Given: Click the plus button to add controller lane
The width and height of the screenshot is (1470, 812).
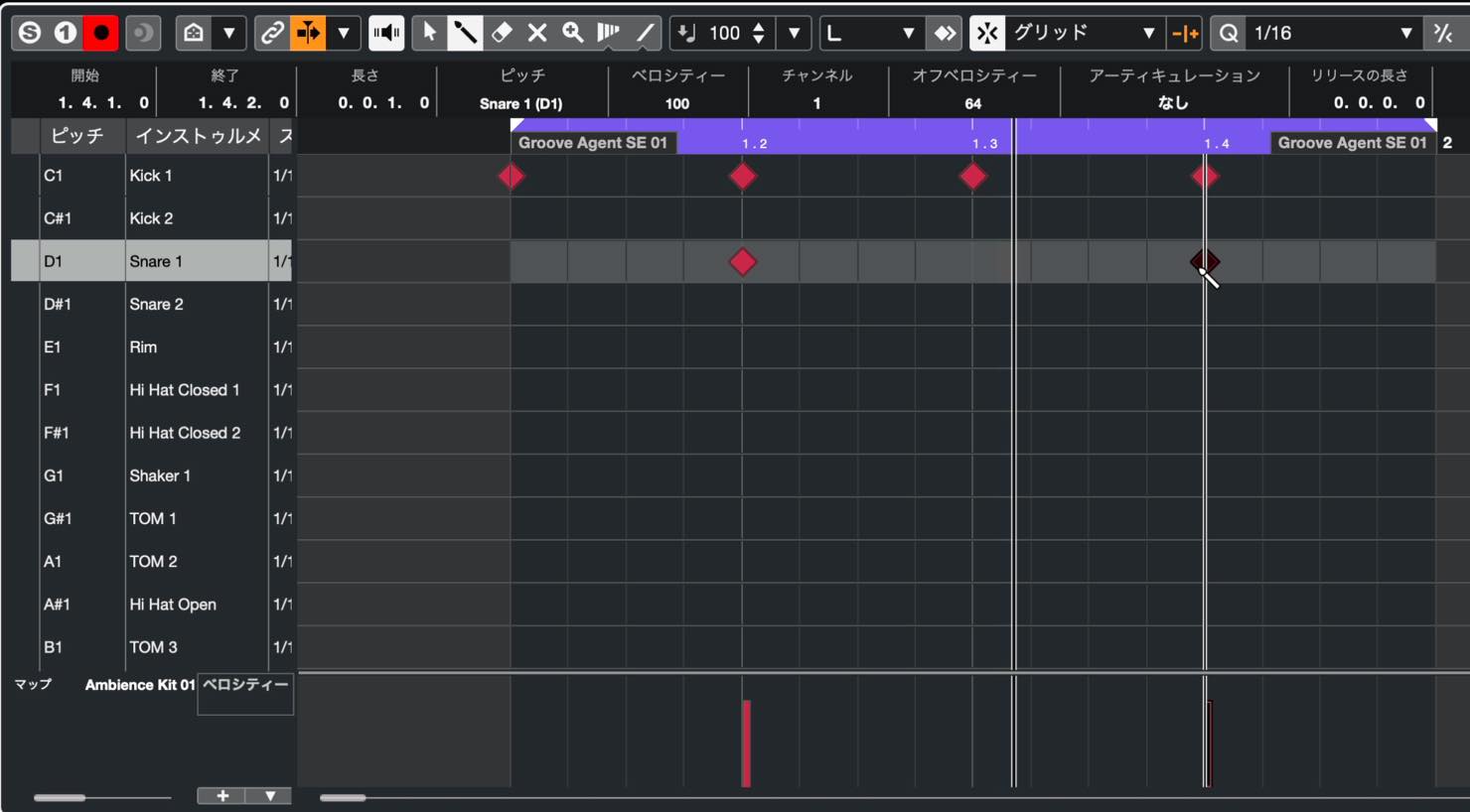Looking at the screenshot, I should tap(222, 796).
